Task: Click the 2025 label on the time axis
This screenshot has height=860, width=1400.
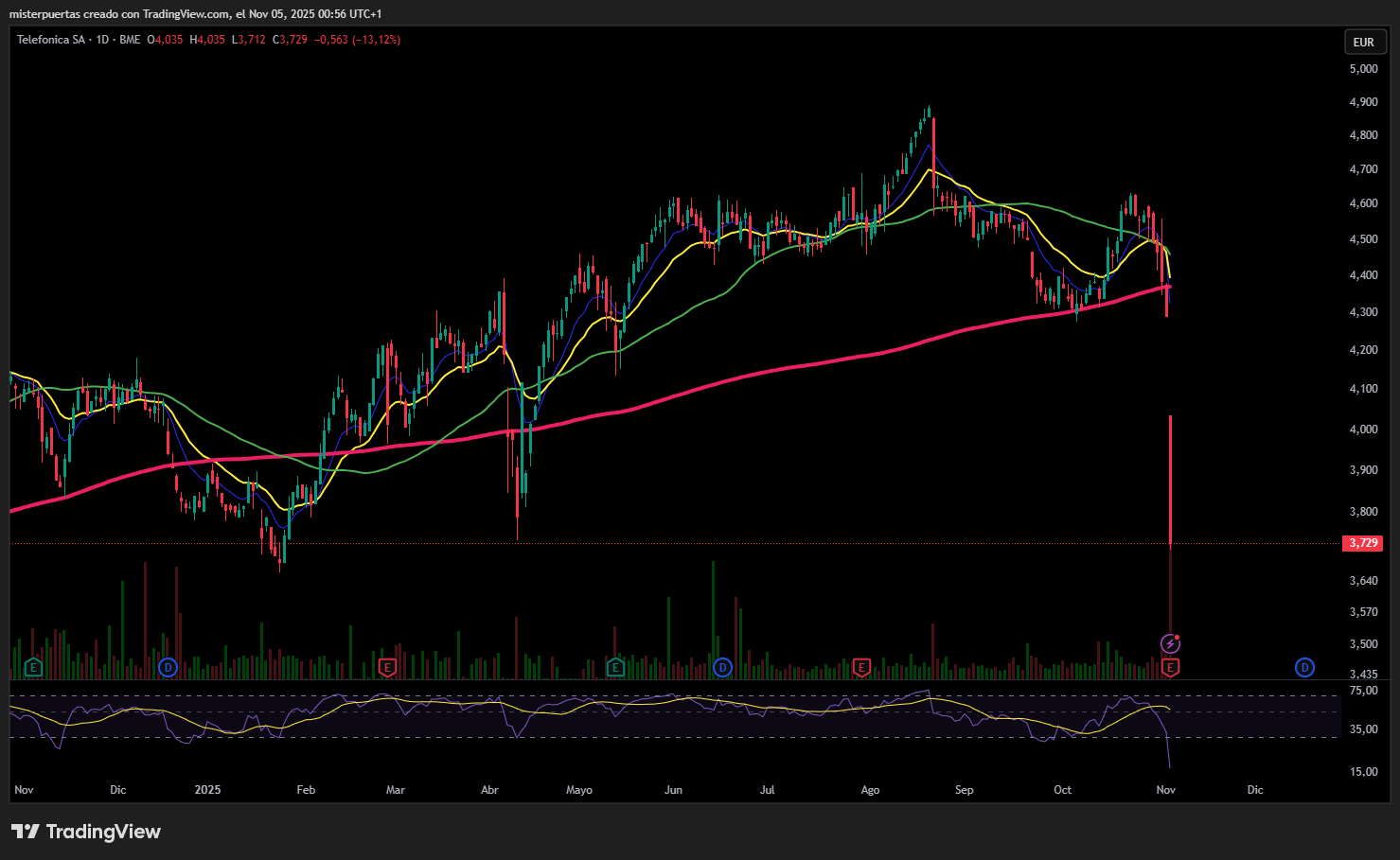Action: pyautogui.click(x=207, y=790)
